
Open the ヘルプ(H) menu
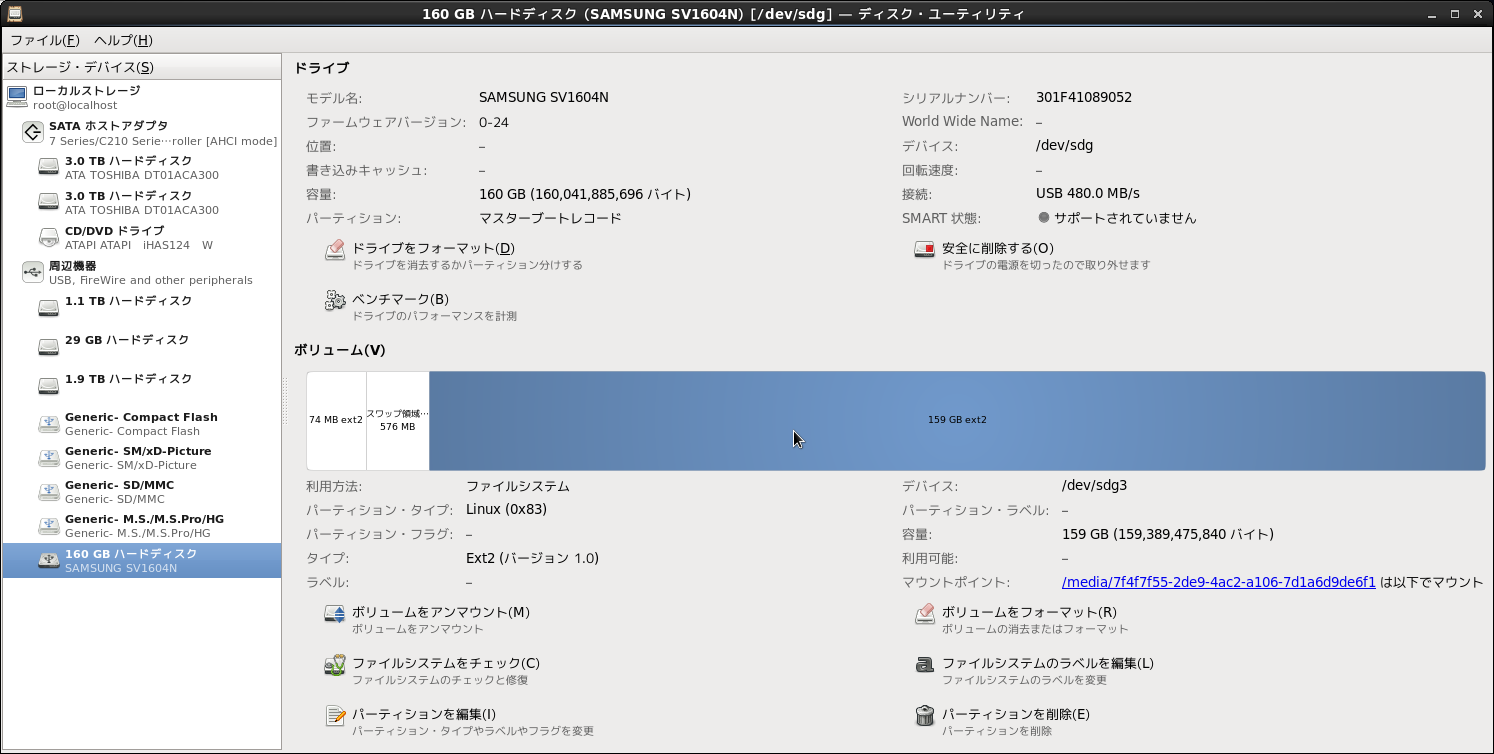pos(123,40)
